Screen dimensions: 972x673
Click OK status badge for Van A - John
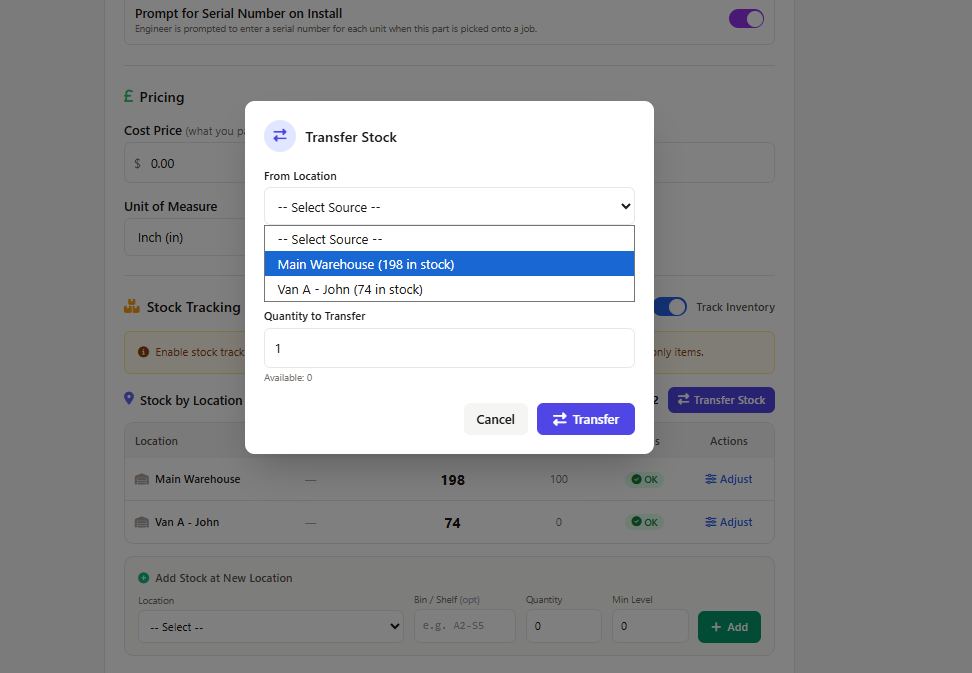point(645,522)
